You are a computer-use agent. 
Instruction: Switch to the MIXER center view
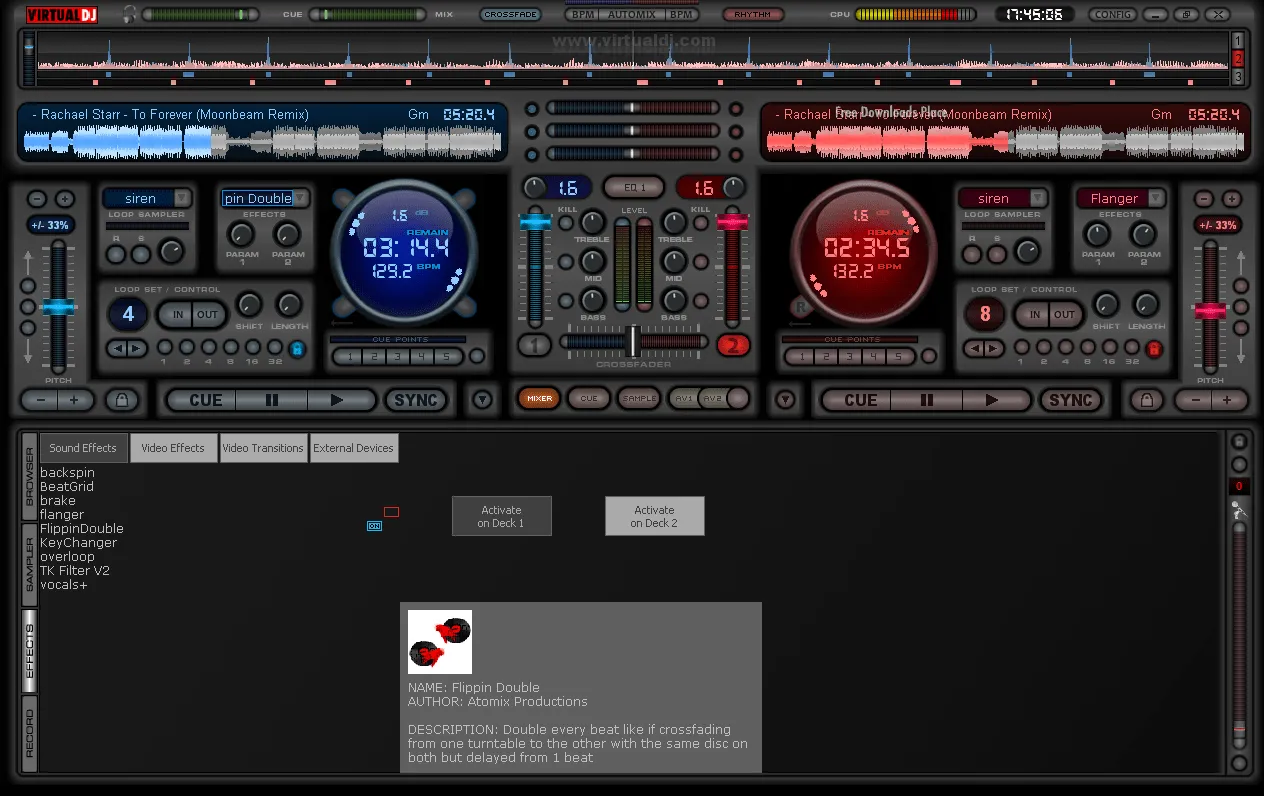pyautogui.click(x=538, y=398)
